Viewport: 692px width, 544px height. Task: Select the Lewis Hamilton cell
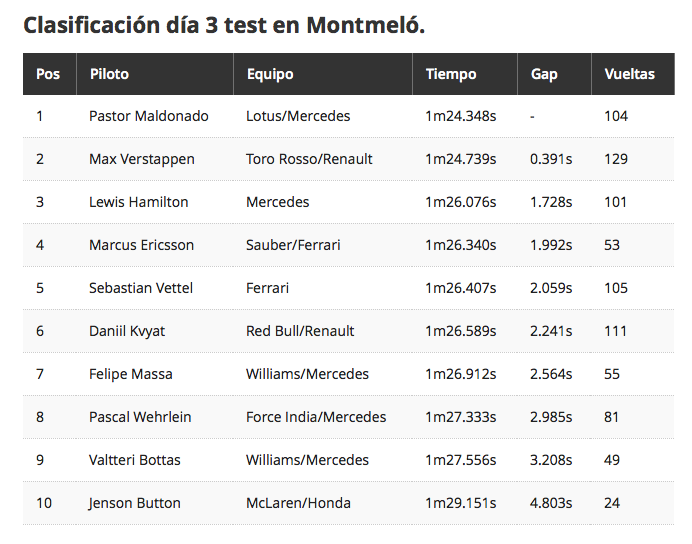pyautogui.click(x=139, y=202)
